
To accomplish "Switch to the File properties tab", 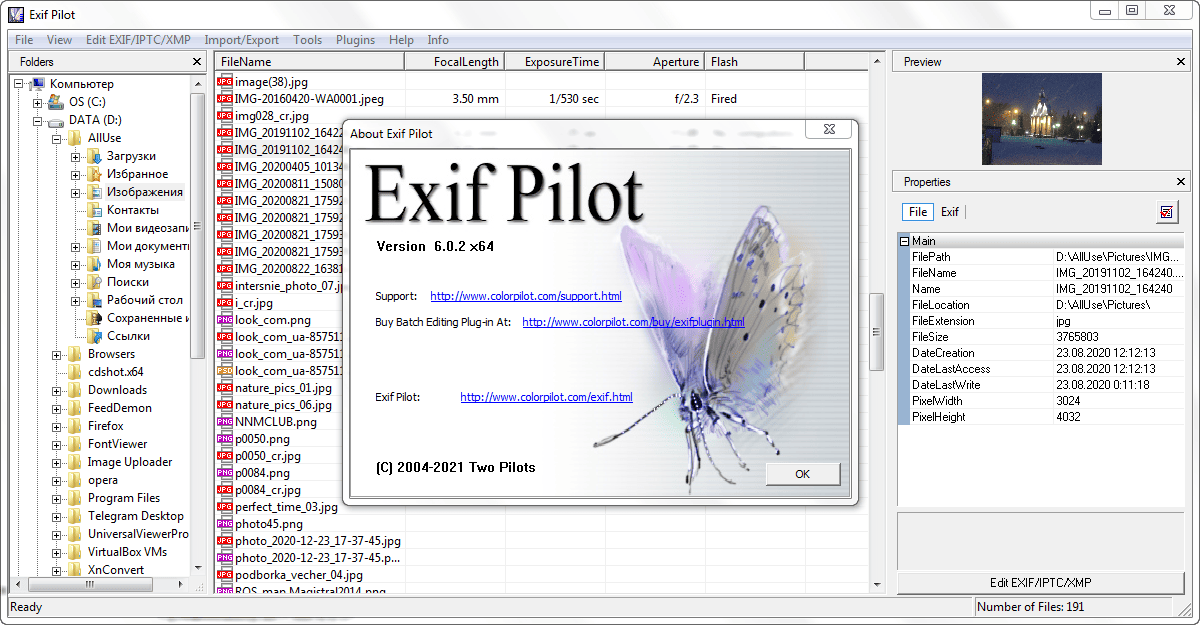I will pyautogui.click(x=918, y=212).
